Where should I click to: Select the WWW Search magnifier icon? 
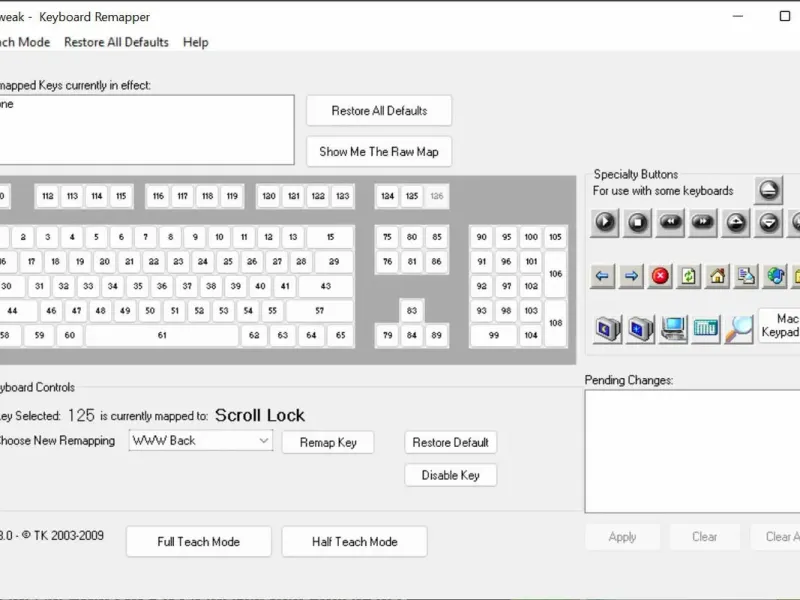click(738, 329)
